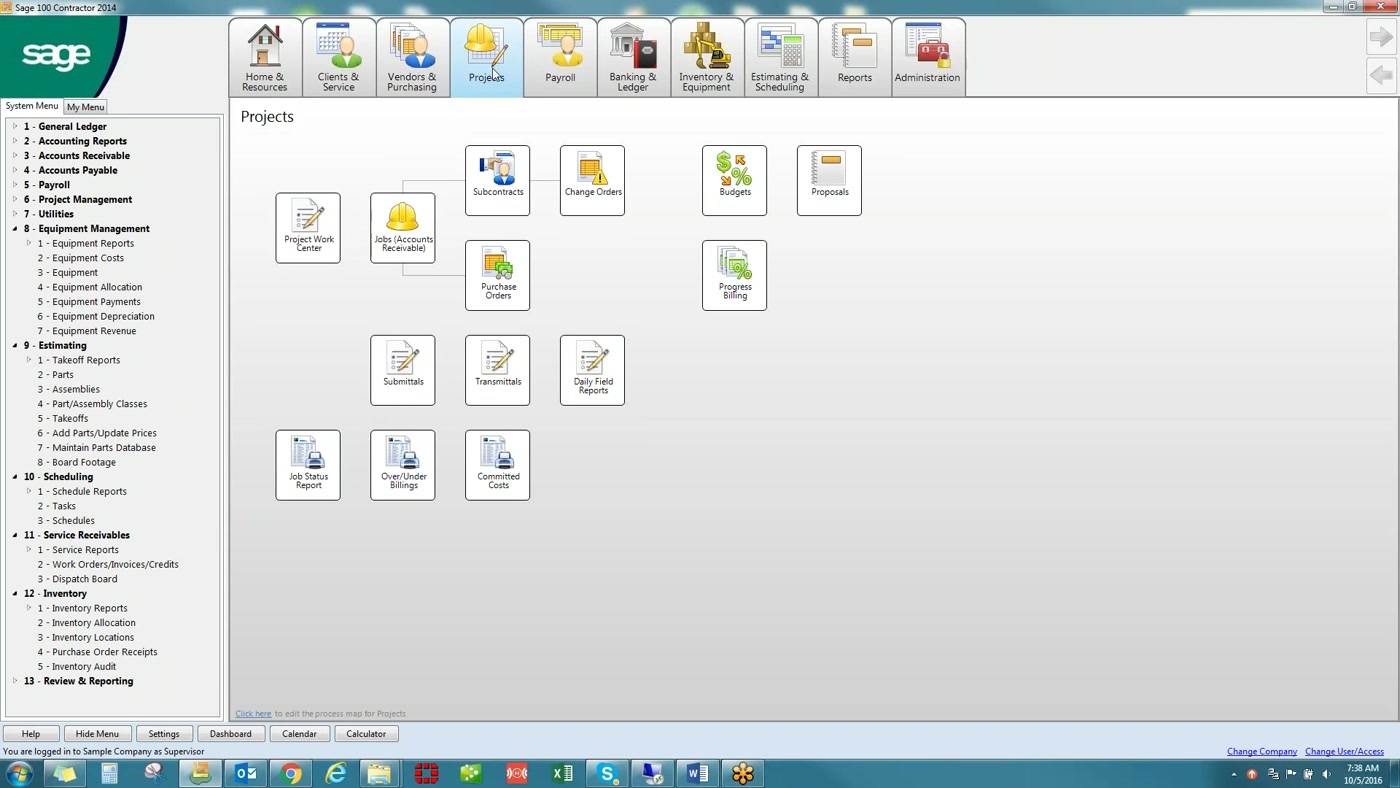The height and width of the screenshot is (788, 1400).
Task: Open the Proposals icon
Action: 830,180
